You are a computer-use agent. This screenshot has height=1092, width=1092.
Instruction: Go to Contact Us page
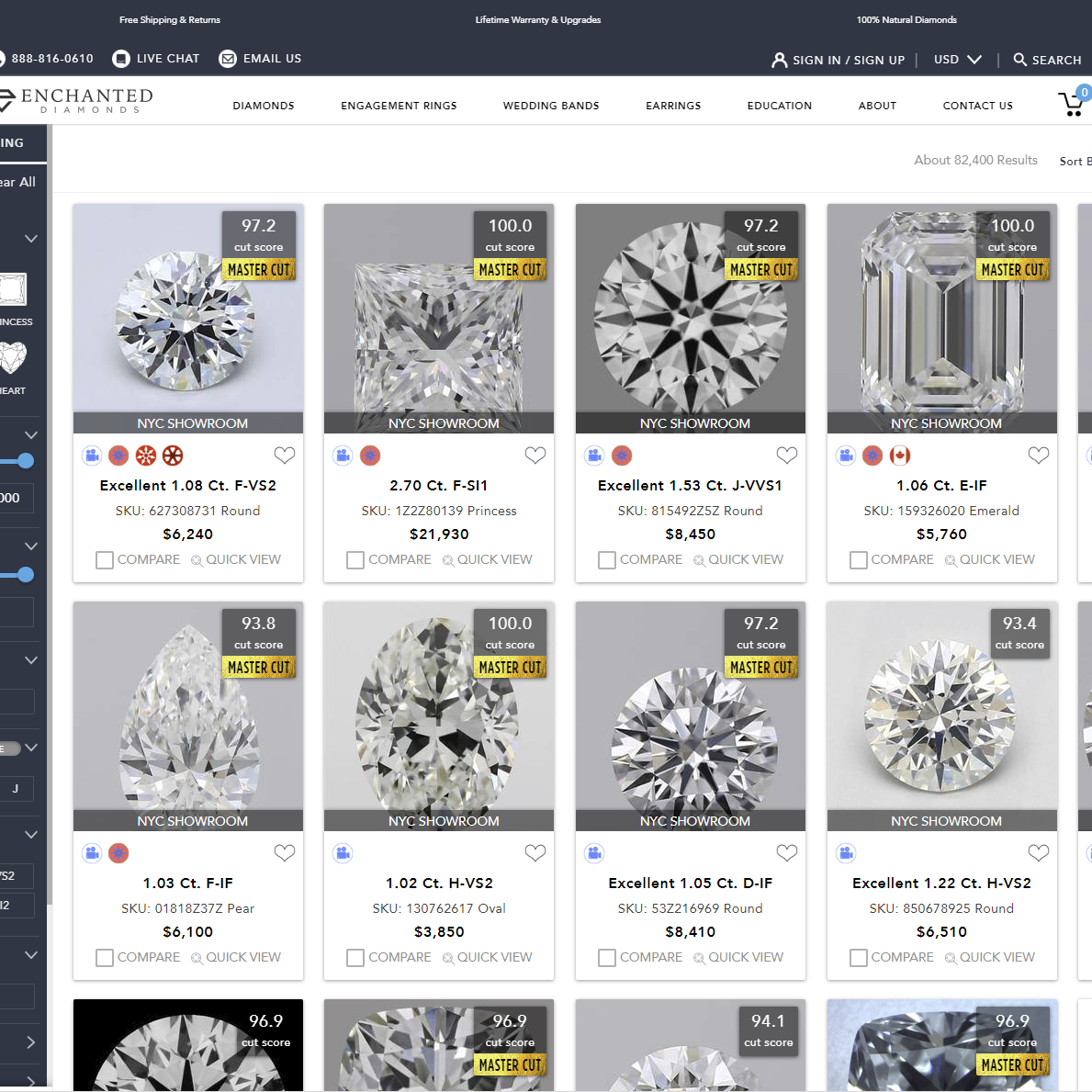pos(978,106)
